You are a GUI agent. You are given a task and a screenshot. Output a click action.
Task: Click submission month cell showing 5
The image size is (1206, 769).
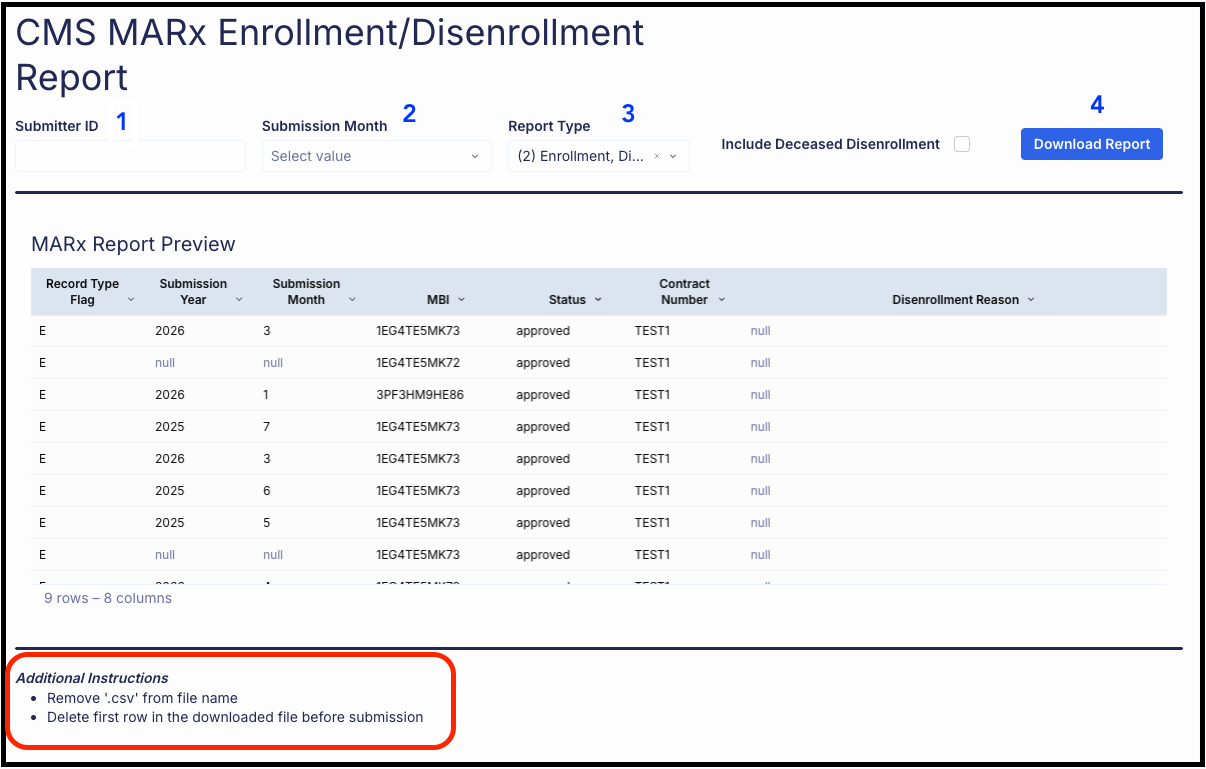point(267,523)
